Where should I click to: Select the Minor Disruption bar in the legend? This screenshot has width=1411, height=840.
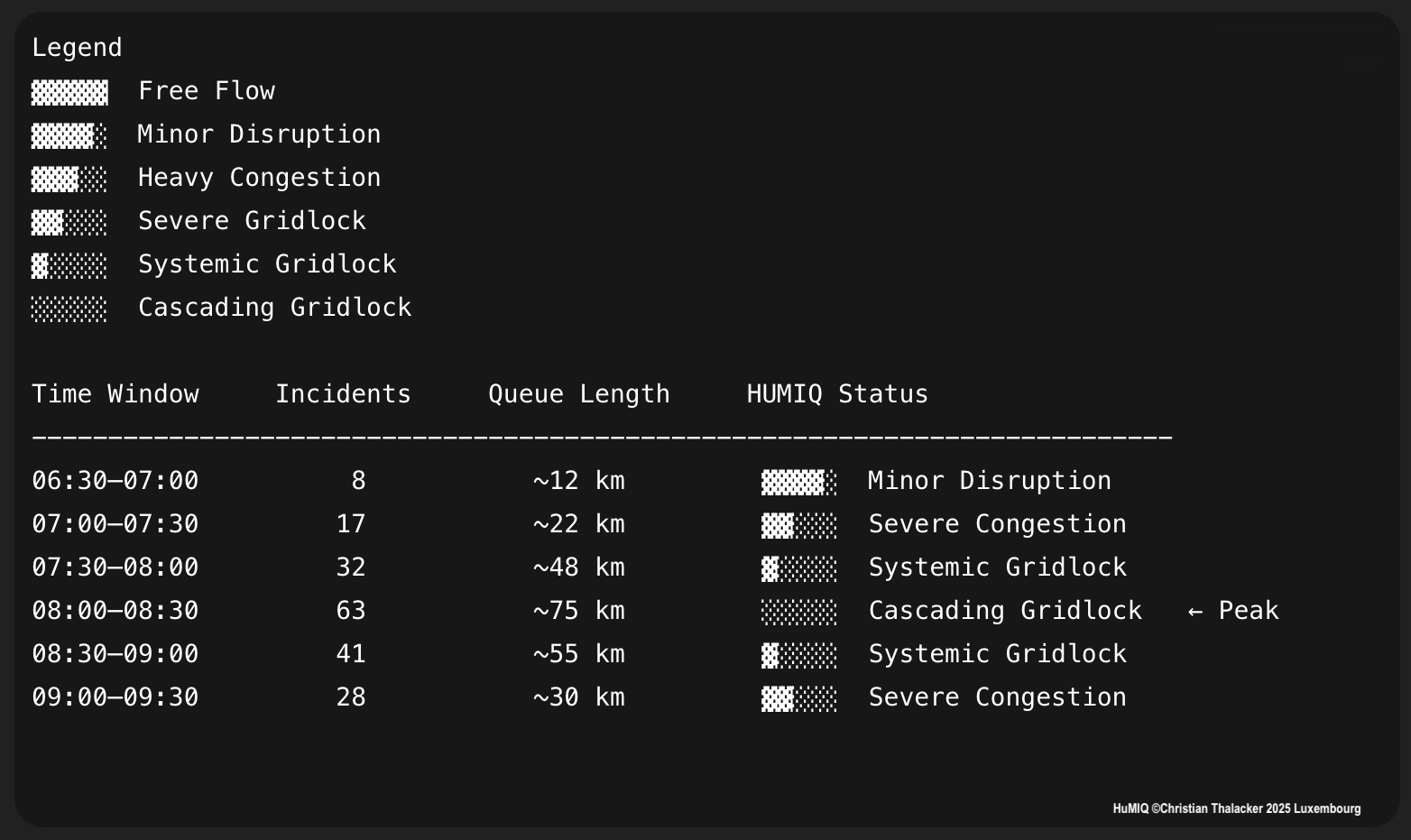(69, 135)
